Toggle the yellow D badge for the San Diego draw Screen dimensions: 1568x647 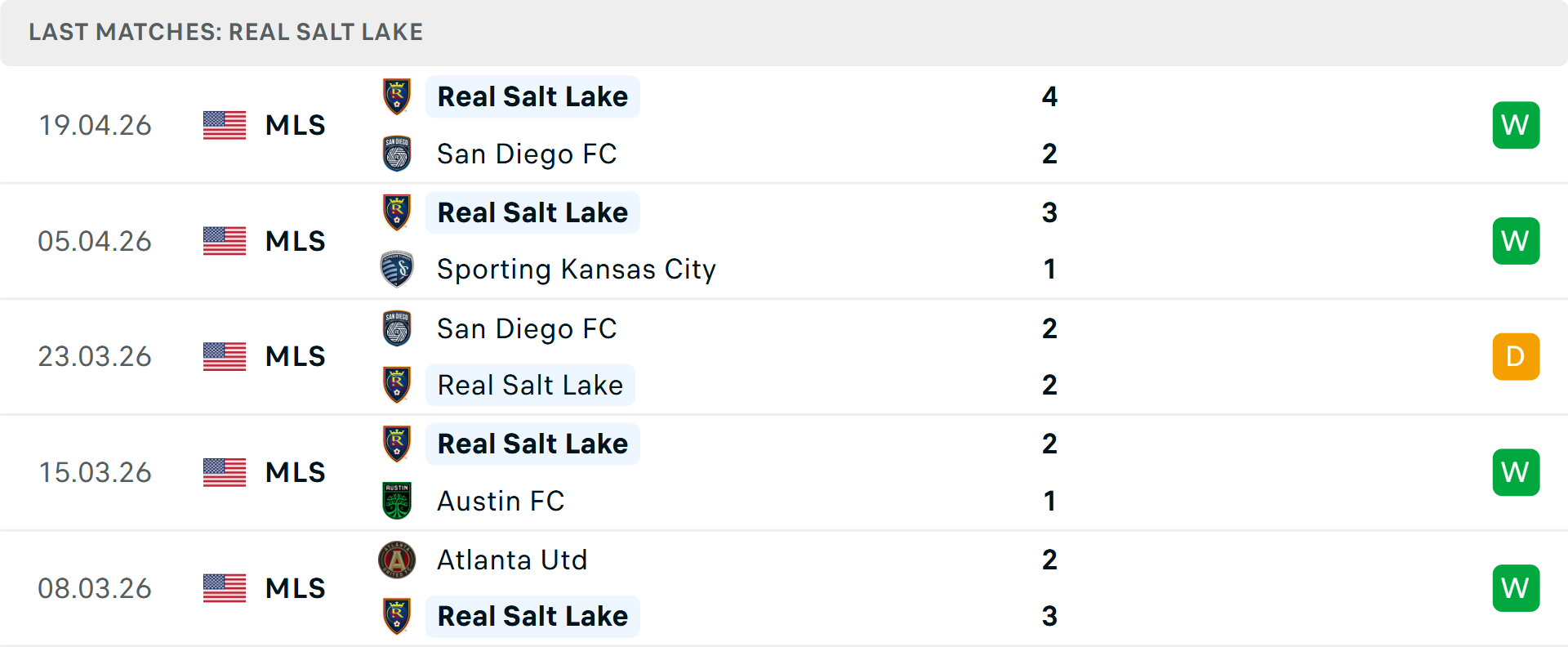(x=1516, y=356)
